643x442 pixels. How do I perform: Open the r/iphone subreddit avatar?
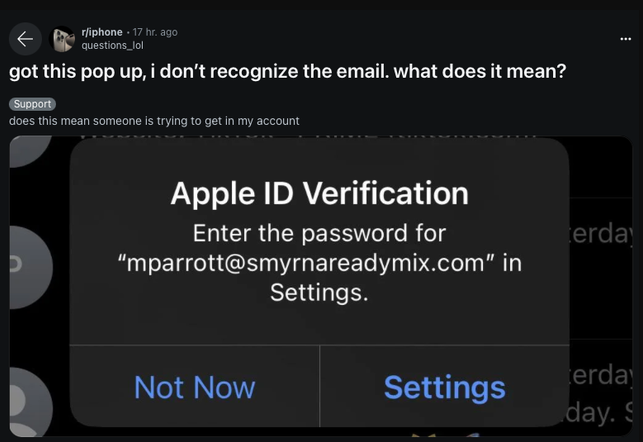tap(62, 39)
